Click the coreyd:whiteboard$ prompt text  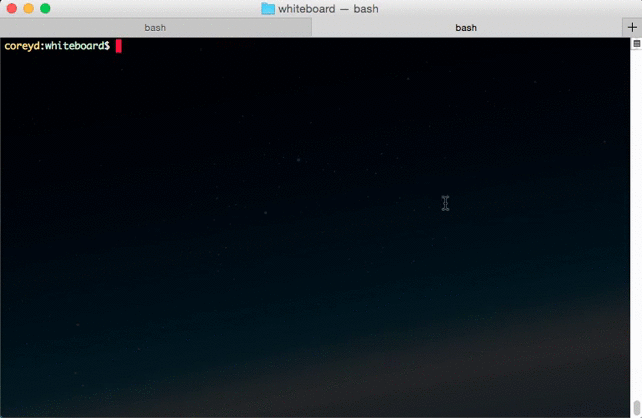[x=57, y=46]
